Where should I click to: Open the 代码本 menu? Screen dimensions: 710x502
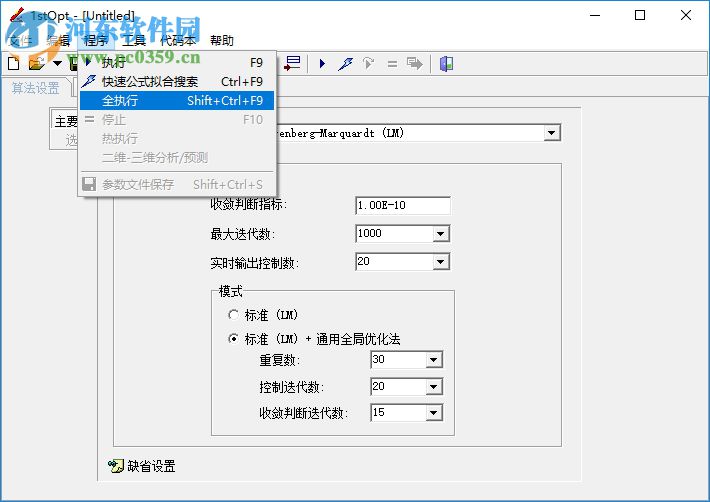(178, 41)
